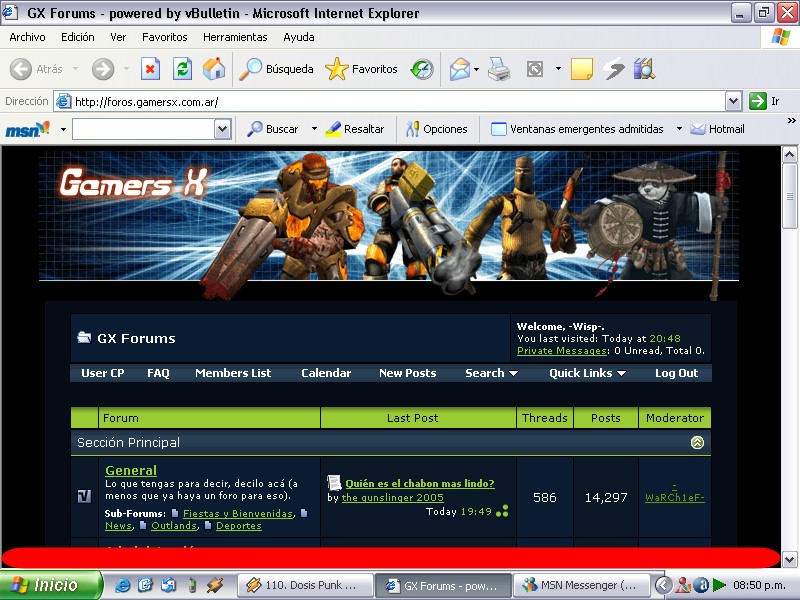Open Hotmail from the MSN toolbar
The image size is (800, 600).
pyautogui.click(x=717, y=129)
